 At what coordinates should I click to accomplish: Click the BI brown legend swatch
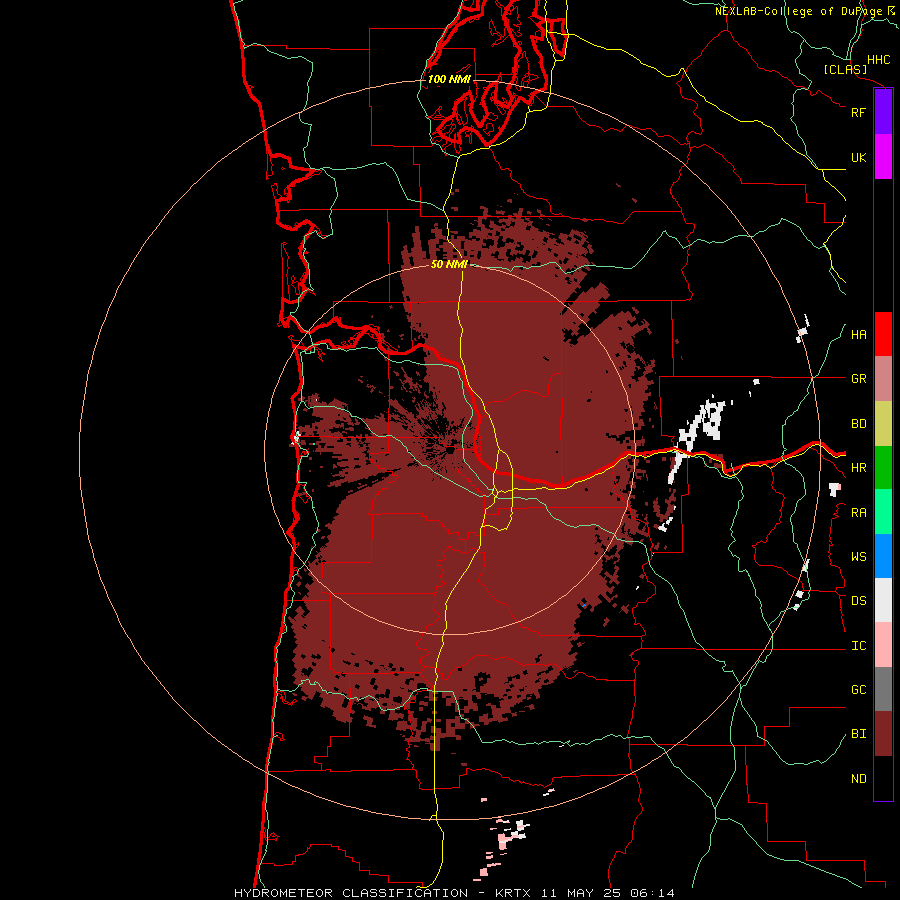coord(883,734)
